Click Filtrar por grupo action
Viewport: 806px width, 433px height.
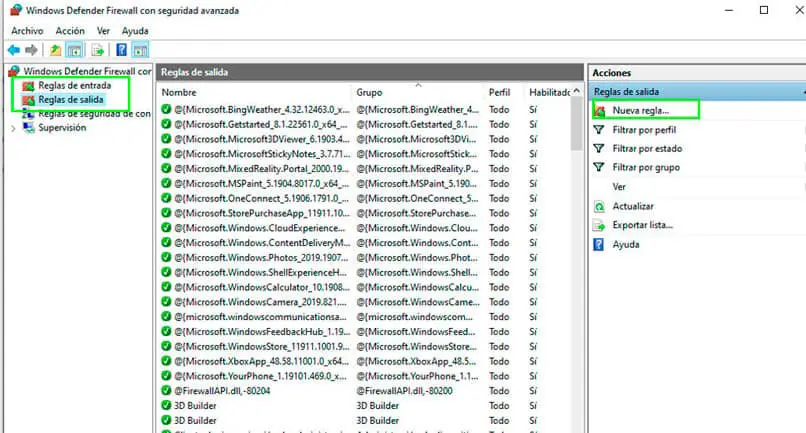pyautogui.click(x=646, y=168)
